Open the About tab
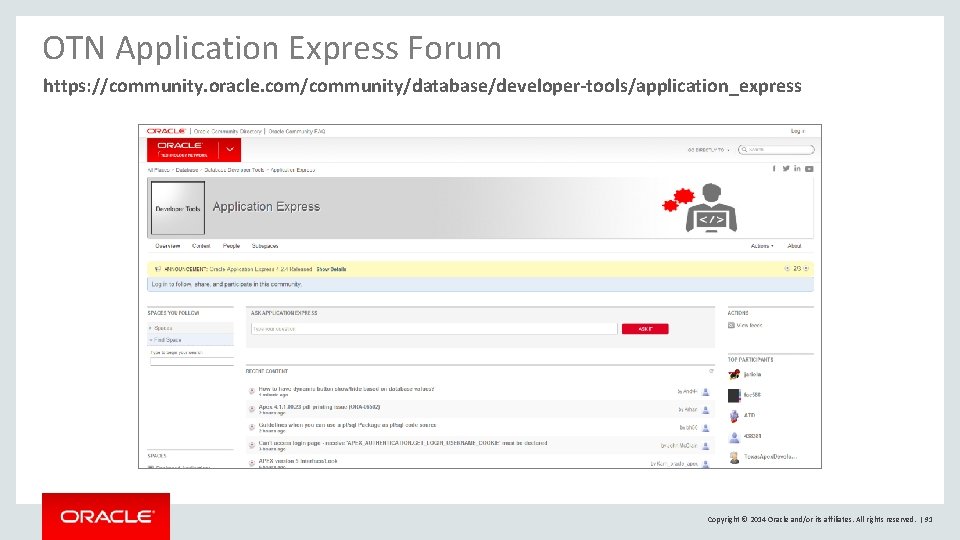This screenshot has height=540, width=960. point(794,246)
